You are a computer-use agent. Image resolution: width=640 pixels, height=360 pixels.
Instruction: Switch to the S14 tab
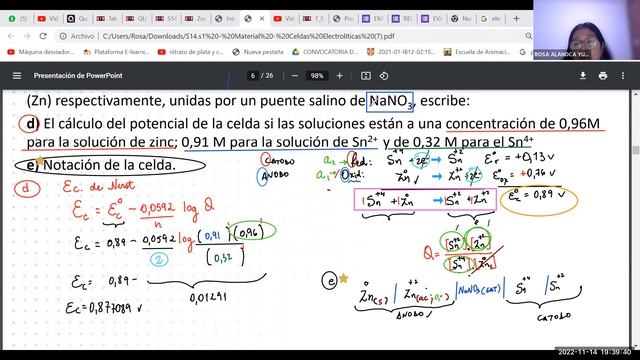coord(166,18)
